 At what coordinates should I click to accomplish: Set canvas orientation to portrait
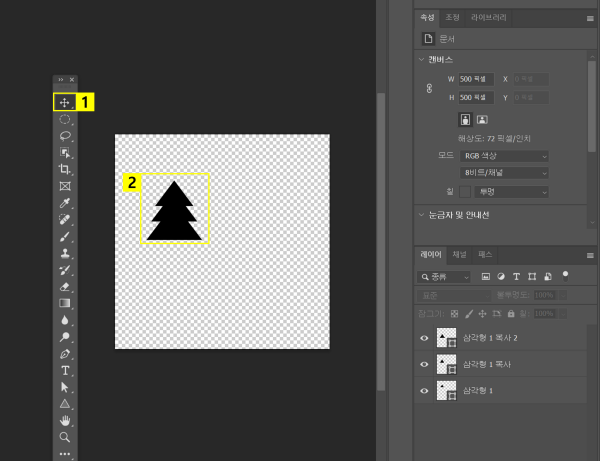click(465, 119)
